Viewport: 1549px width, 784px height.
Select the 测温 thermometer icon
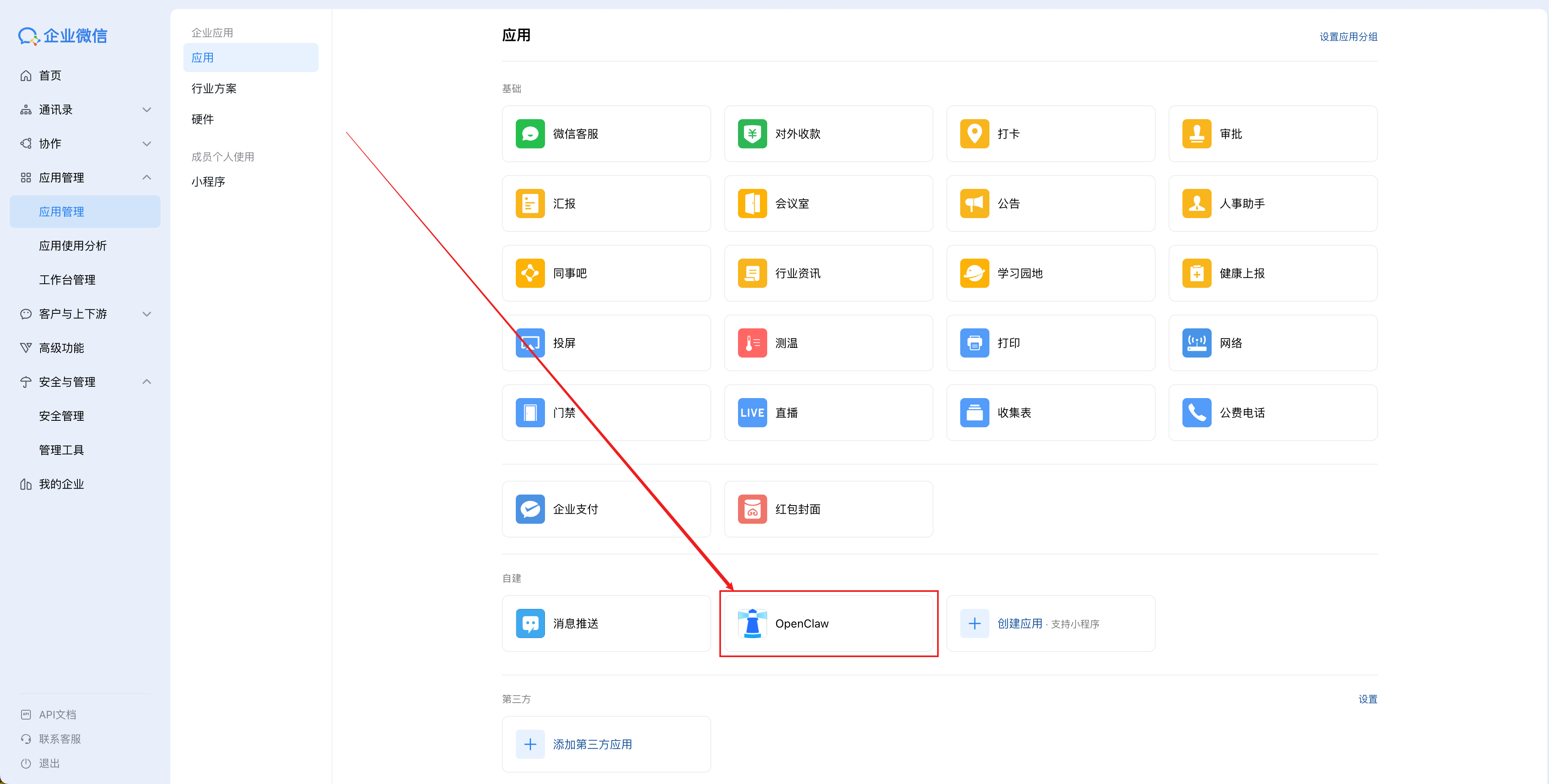[752, 343]
